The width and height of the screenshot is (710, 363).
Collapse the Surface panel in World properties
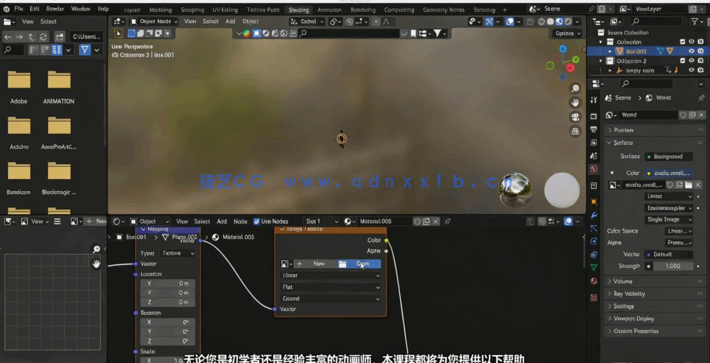pos(655,143)
